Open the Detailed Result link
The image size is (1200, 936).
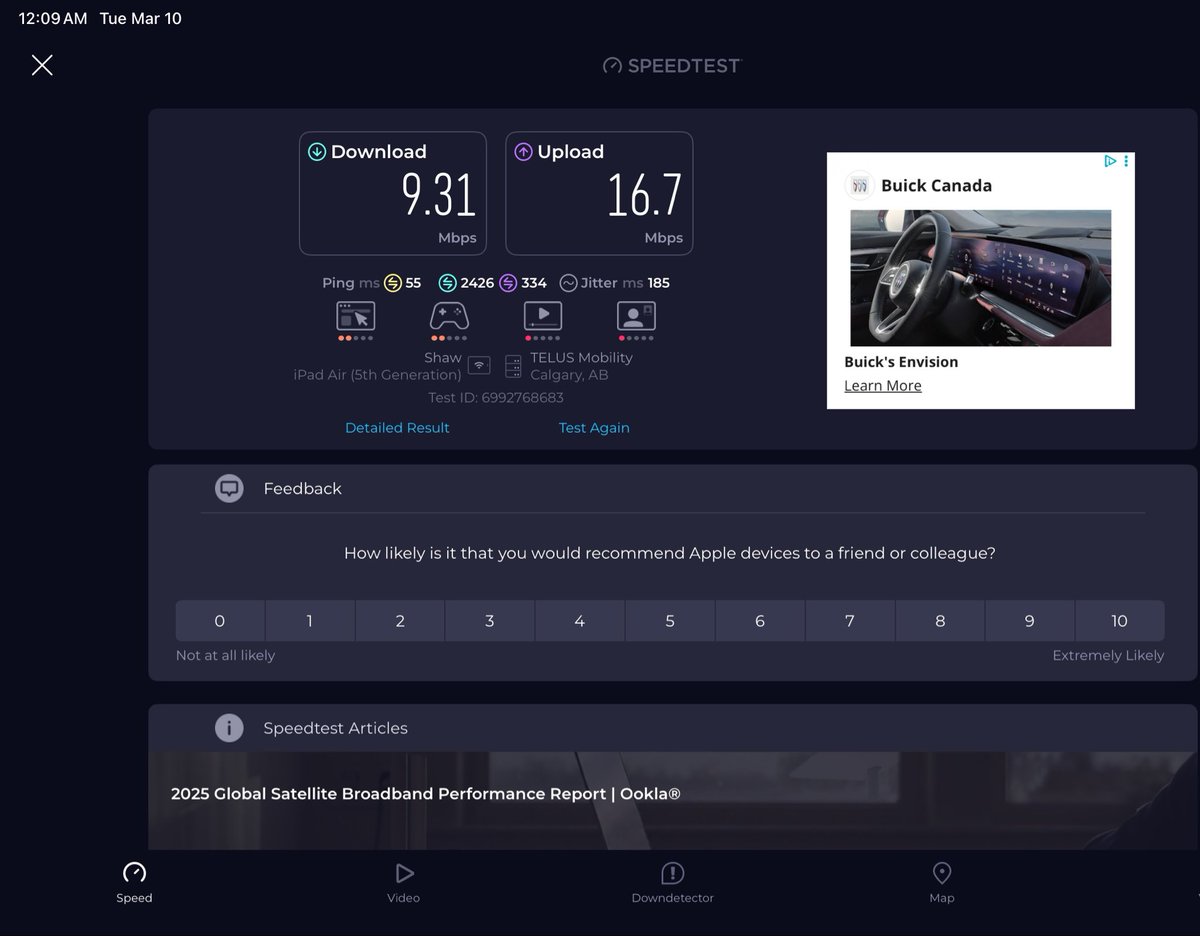397,427
